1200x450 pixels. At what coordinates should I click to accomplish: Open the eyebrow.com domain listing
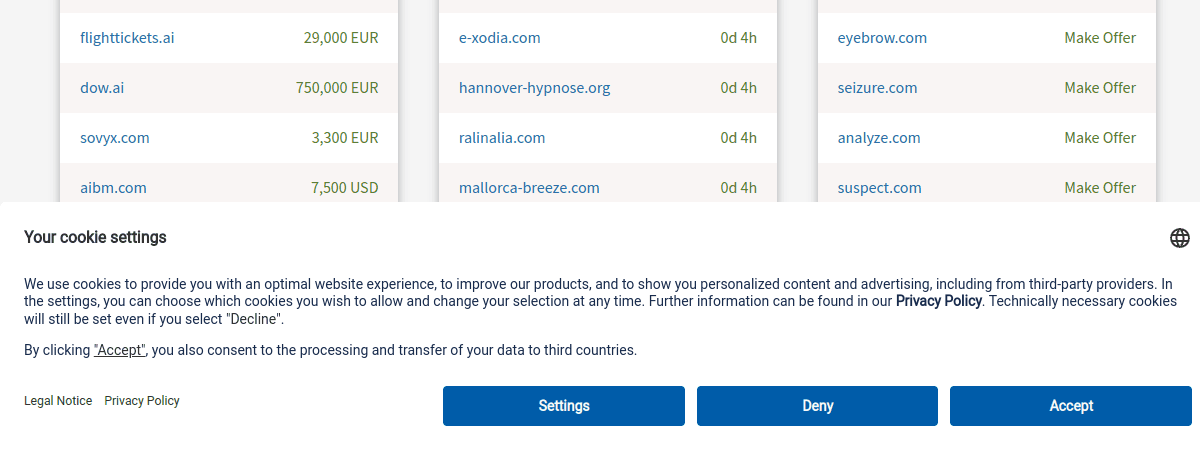[882, 38]
